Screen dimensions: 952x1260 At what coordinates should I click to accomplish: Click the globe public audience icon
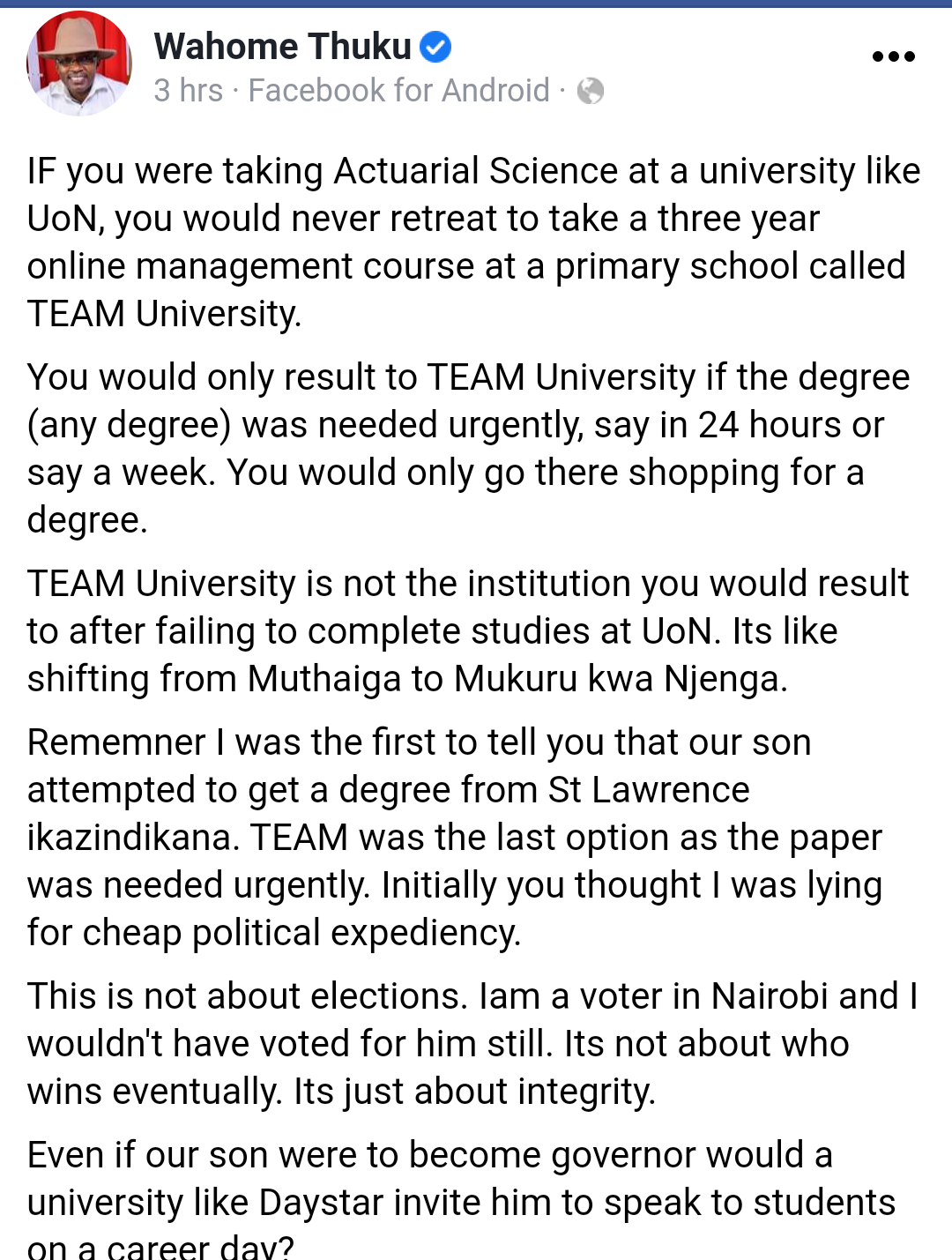pos(591,91)
